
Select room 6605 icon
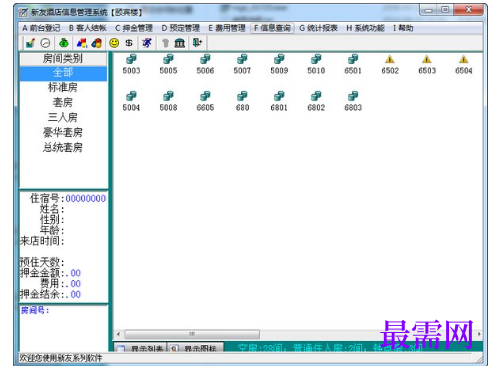click(x=205, y=96)
